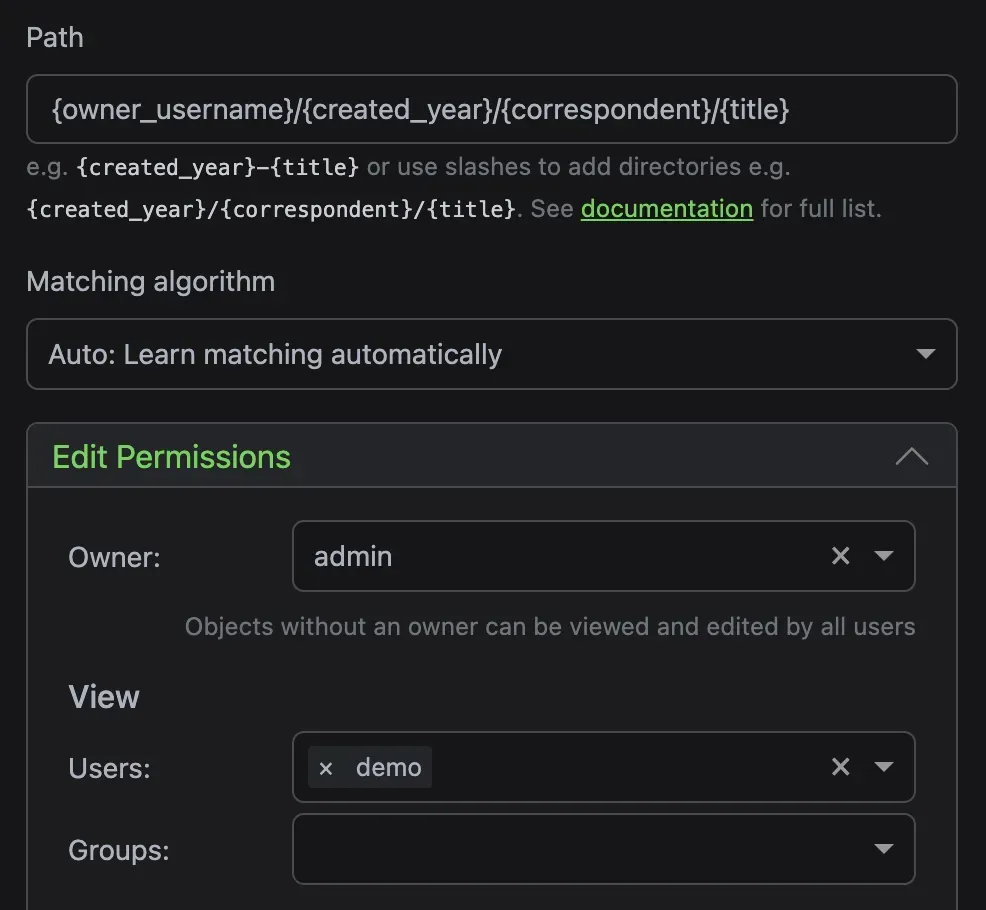The width and height of the screenshot is (986, 910).
Task: Remove the demo user tag
Action: (326, 768)
